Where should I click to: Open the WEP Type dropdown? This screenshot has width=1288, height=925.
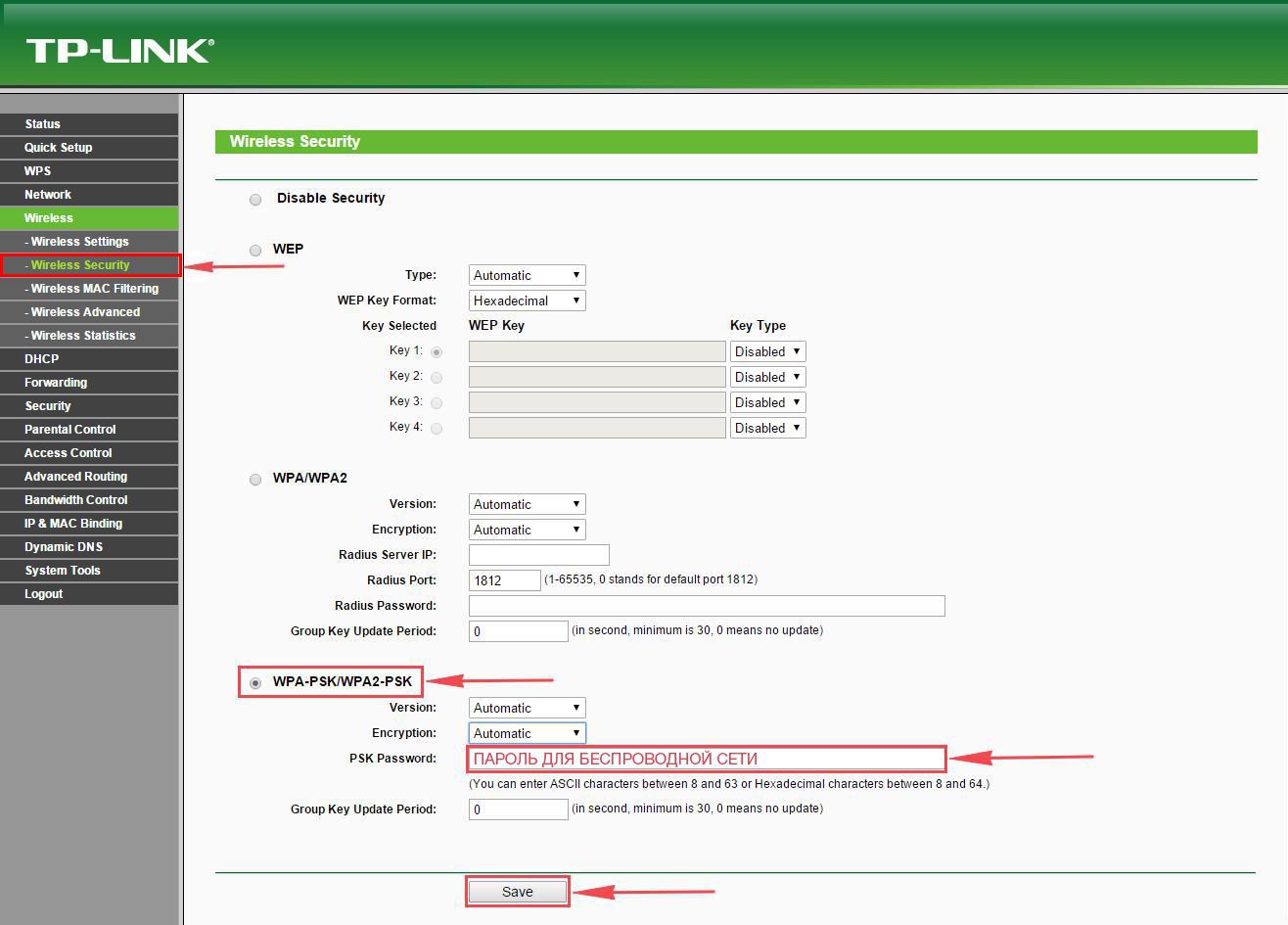[528, 275]
